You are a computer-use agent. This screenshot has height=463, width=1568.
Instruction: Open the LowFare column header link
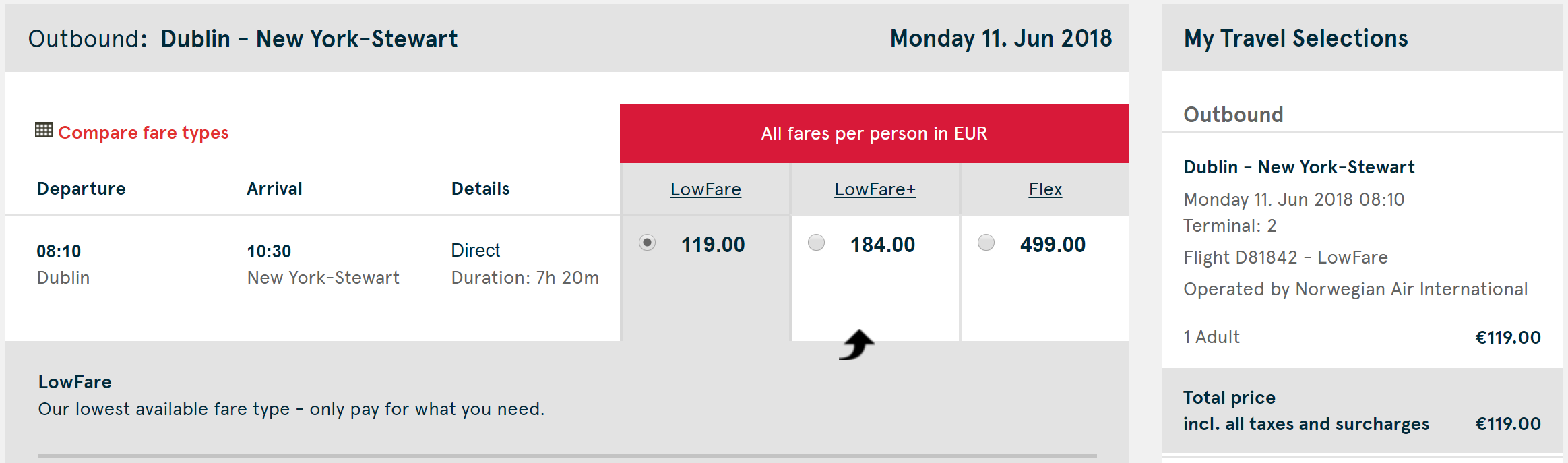[x=705, y=189]
